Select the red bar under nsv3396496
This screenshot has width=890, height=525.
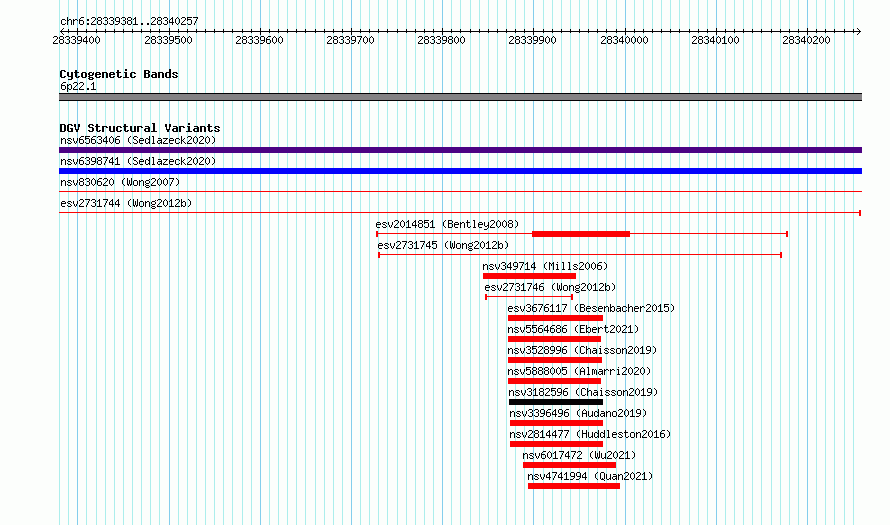[556, 423]
